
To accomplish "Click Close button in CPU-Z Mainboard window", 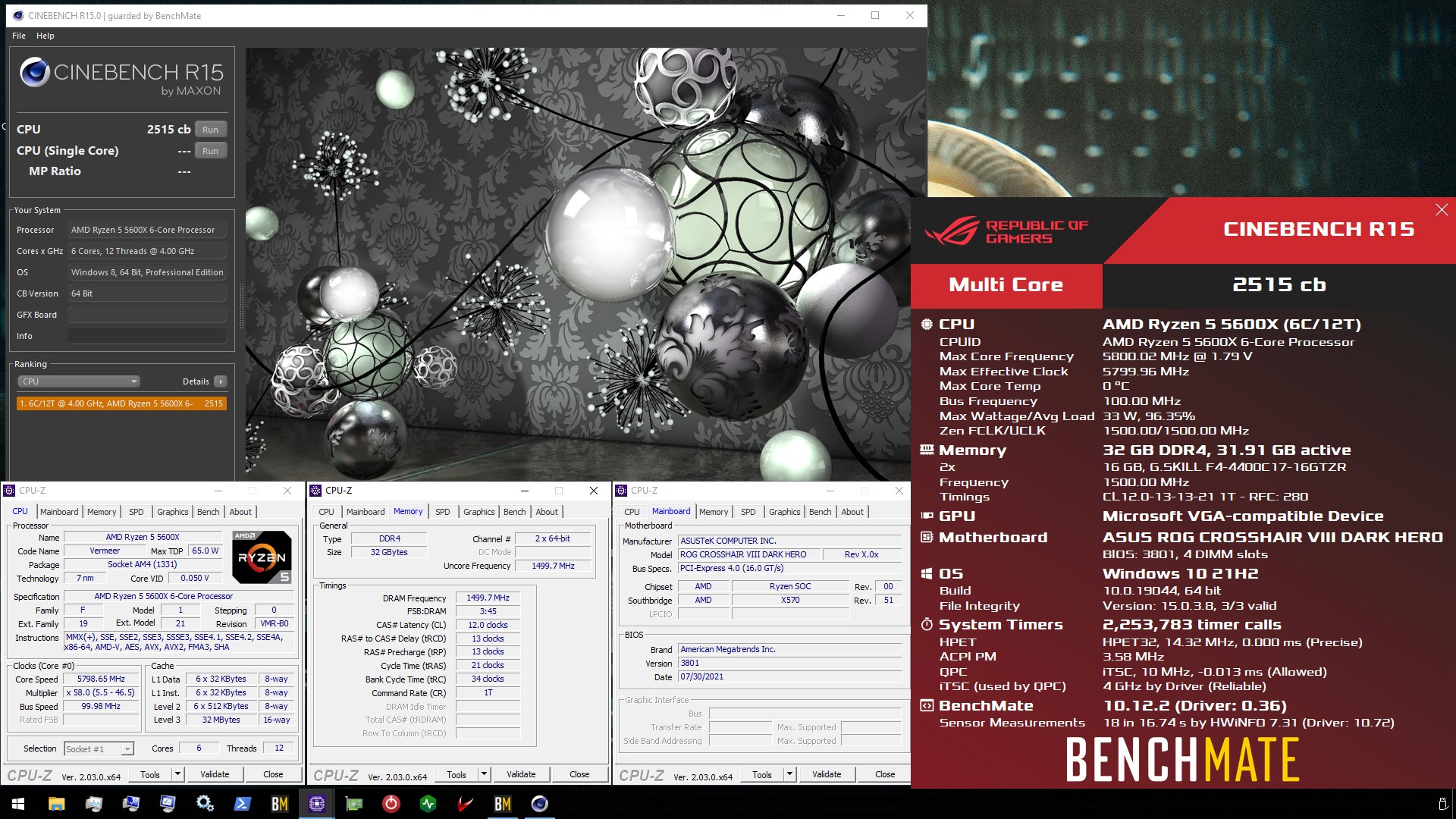I will click(886, 774).
